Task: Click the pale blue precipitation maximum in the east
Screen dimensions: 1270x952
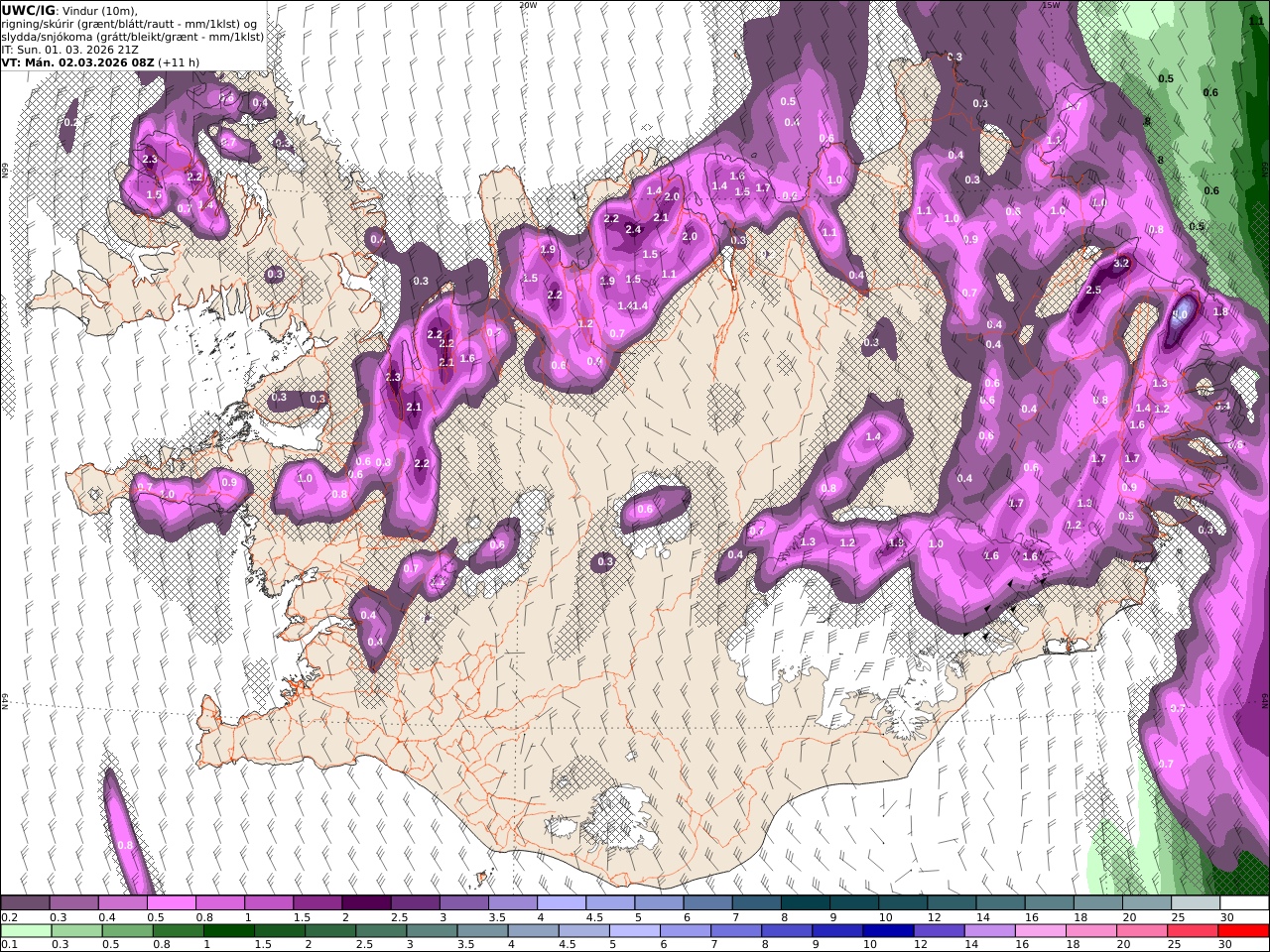Action: pos(1181,313)
